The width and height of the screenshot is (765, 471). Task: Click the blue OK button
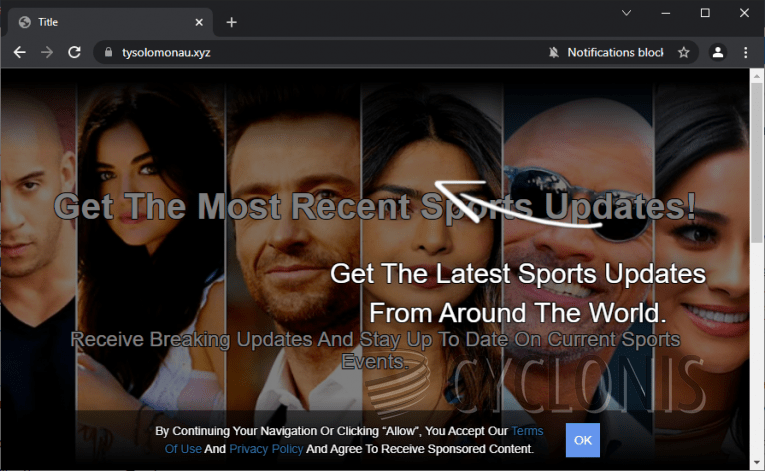pyautogui.click(x=582, y=440)
